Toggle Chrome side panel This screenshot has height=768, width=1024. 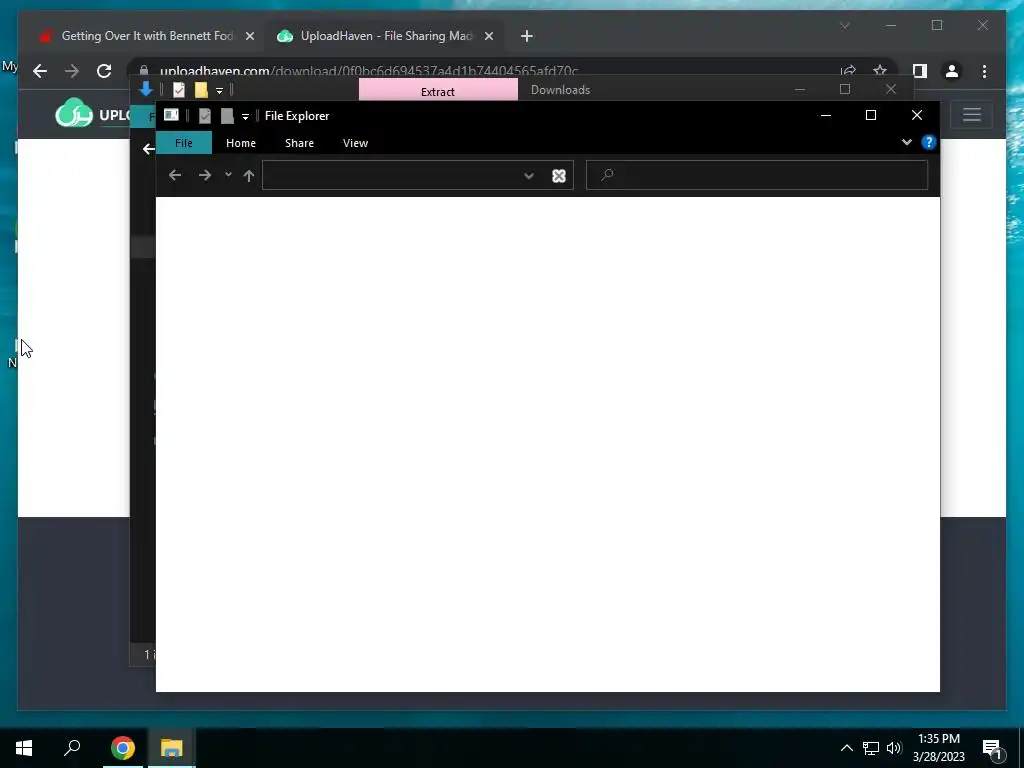pos(920,71)
